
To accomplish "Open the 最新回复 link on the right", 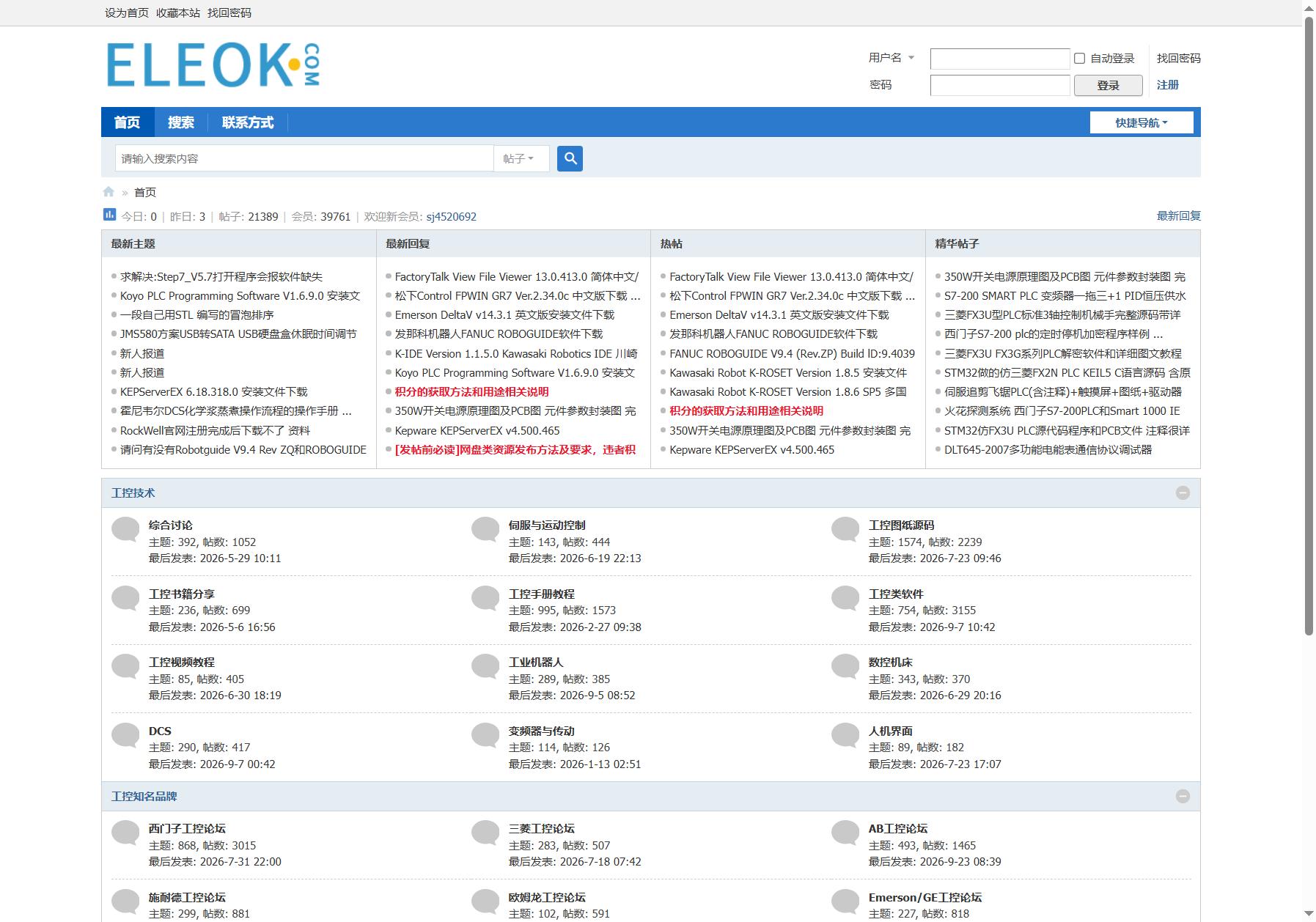I will 1179,215.
